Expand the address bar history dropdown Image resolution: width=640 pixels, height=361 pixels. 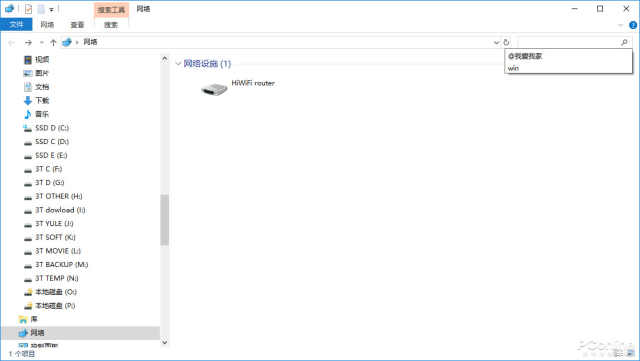(496, 42)
